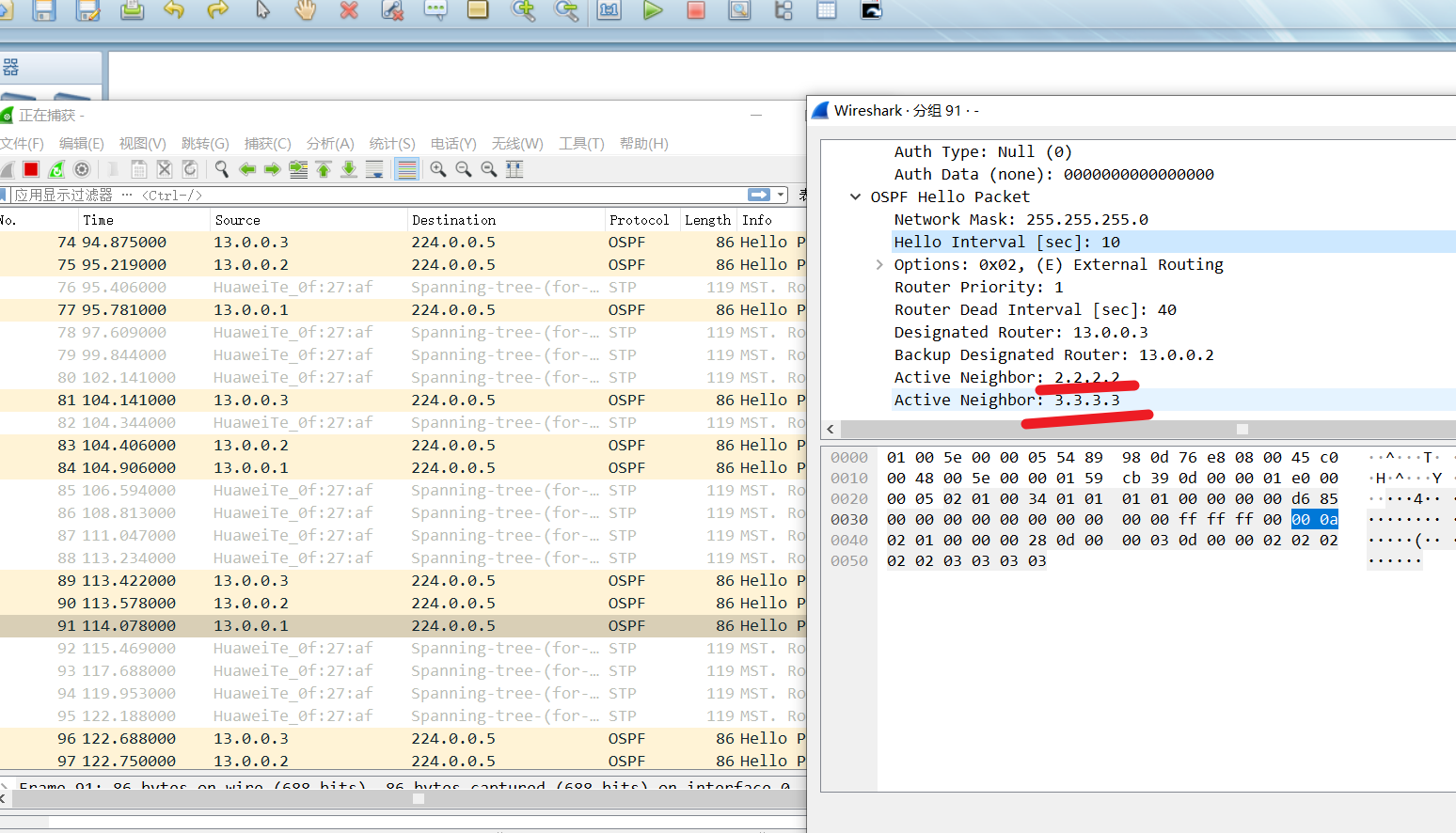
Task: Sort packet list by Destination column
Action: click(x=506, y=220)
